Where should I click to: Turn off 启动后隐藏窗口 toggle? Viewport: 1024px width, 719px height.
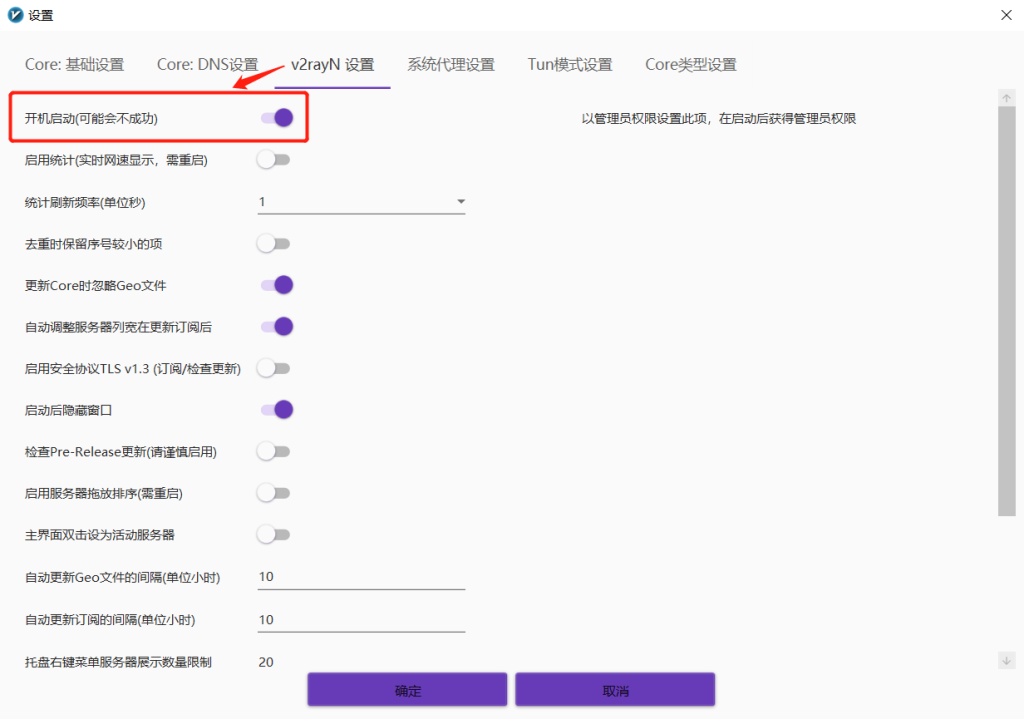pos(276,410)
